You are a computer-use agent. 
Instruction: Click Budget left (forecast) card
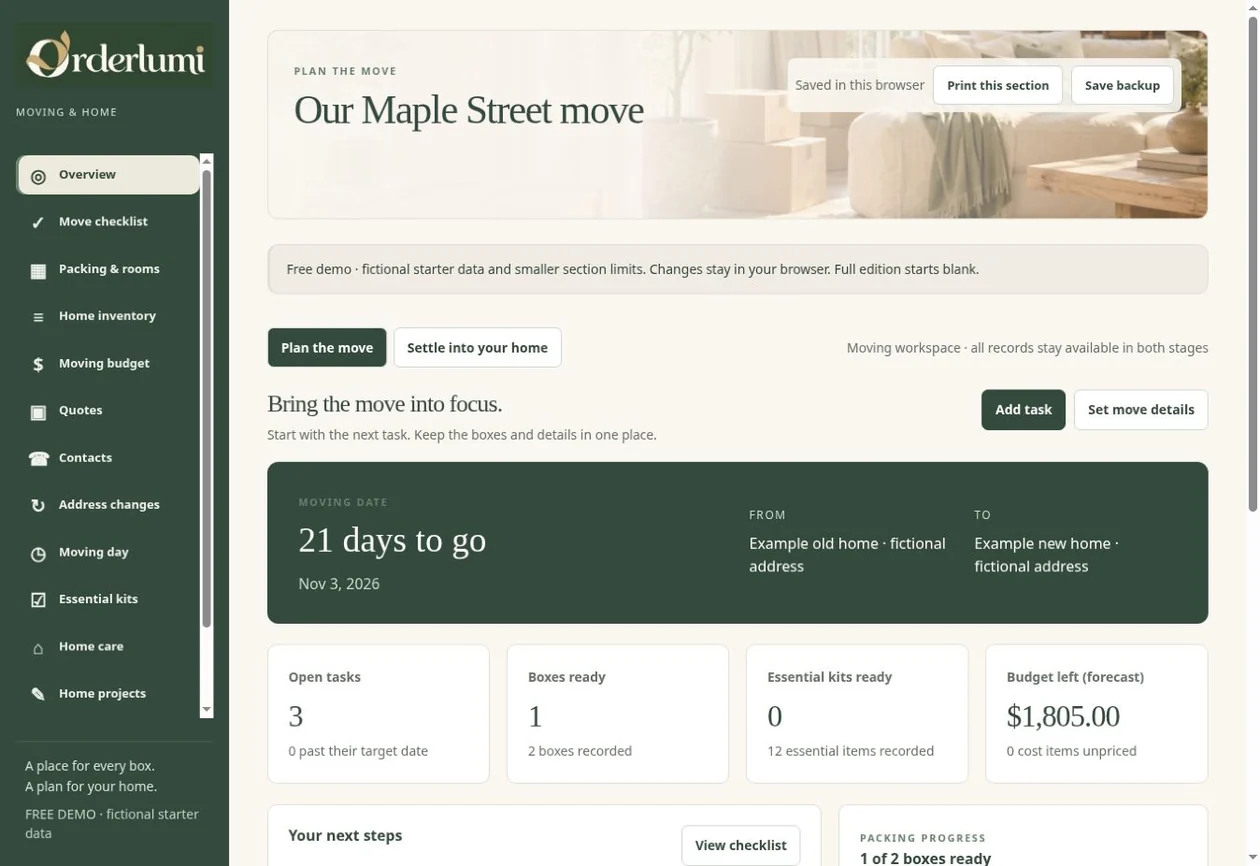coord(1097,714)
